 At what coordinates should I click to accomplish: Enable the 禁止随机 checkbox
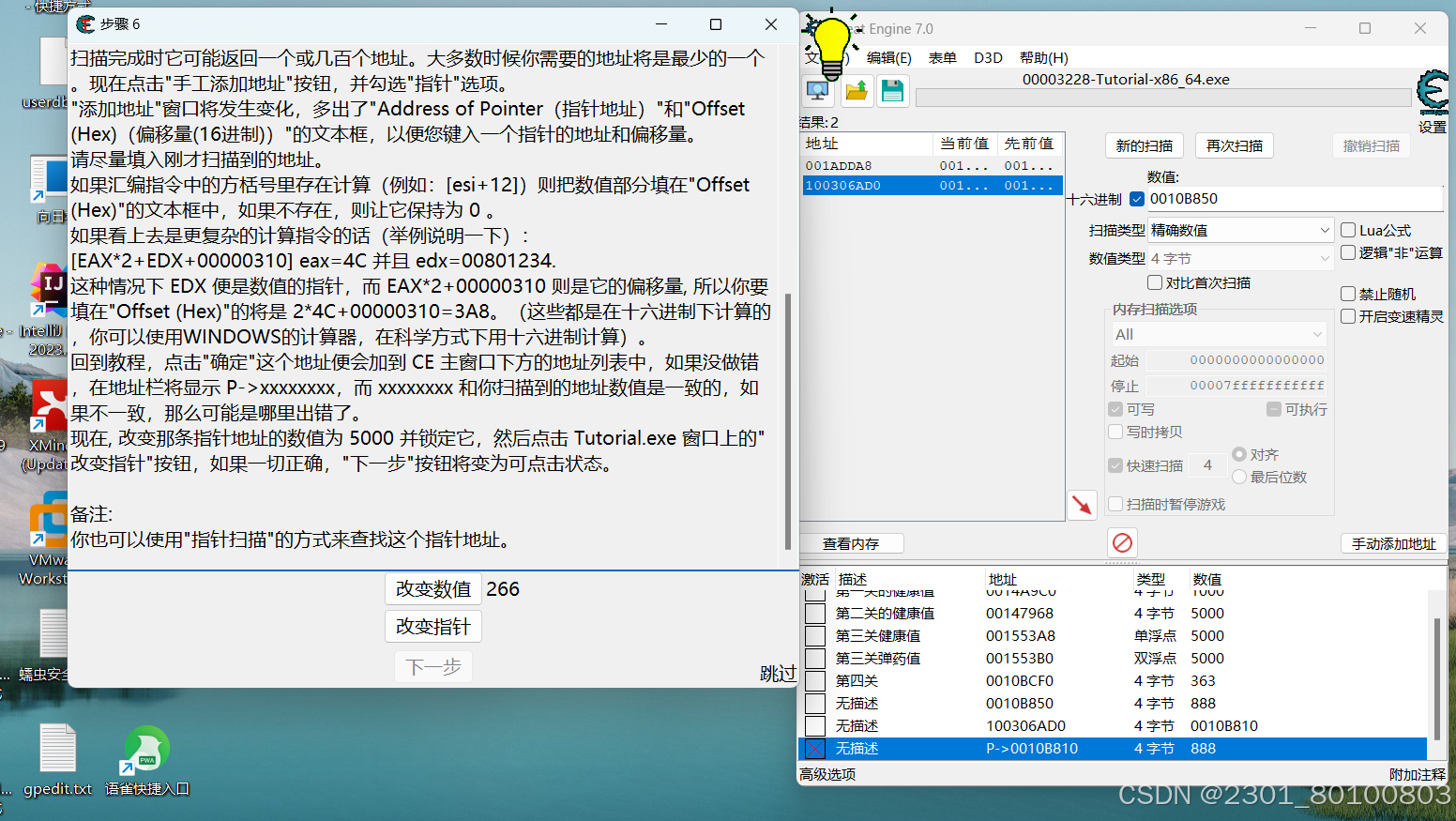(x=1348, y=294)
